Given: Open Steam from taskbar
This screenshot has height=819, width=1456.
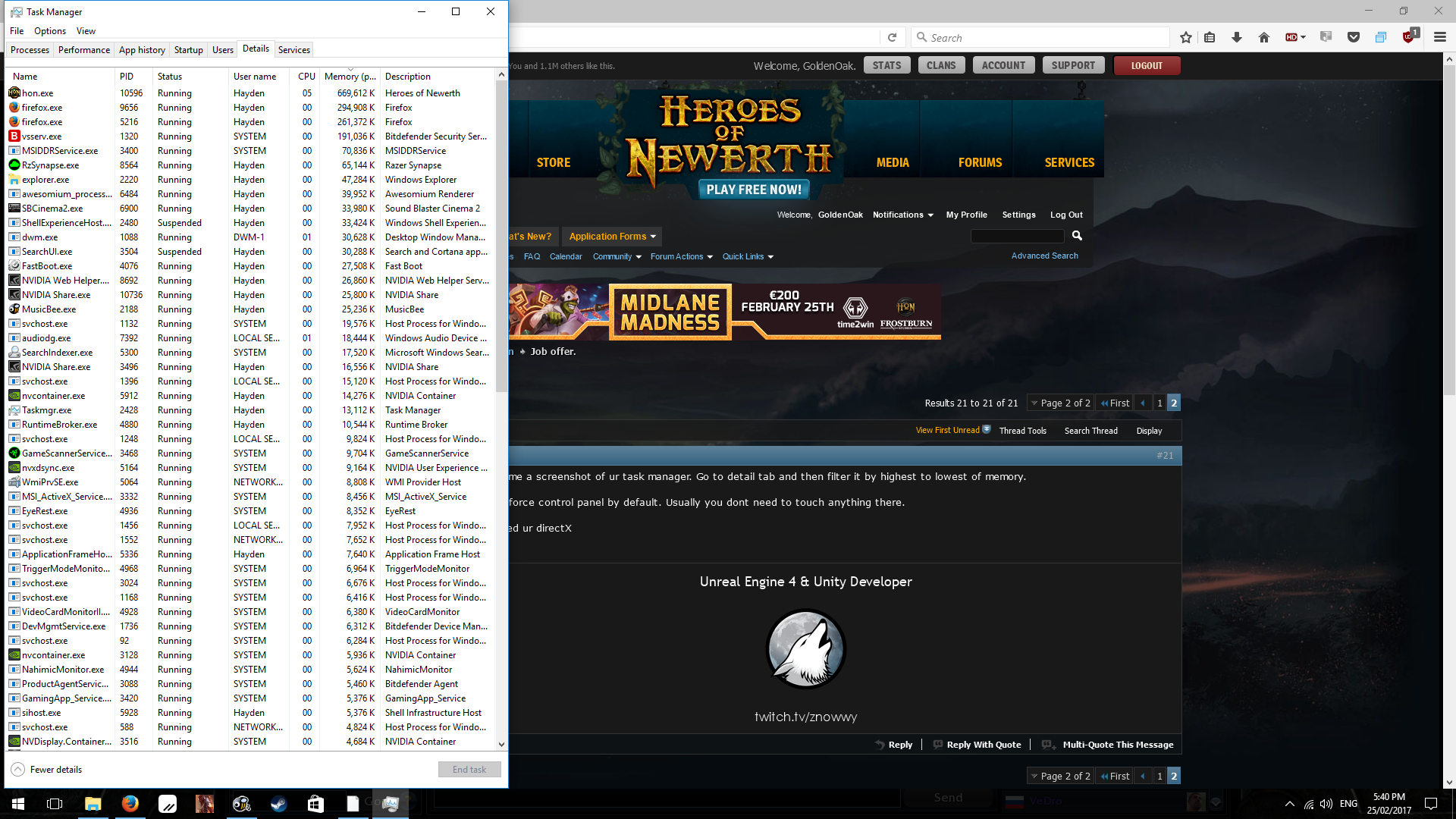Looking at the screenshot, I should click(279, 803).
